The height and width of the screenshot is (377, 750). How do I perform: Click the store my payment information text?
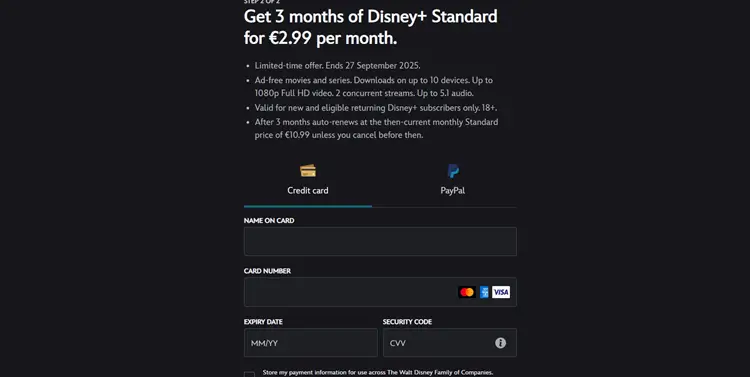pyautogui.click(x=378, y=372)
